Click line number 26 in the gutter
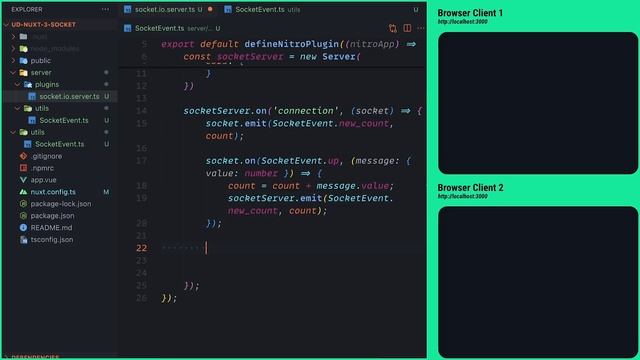 (142, 298)
